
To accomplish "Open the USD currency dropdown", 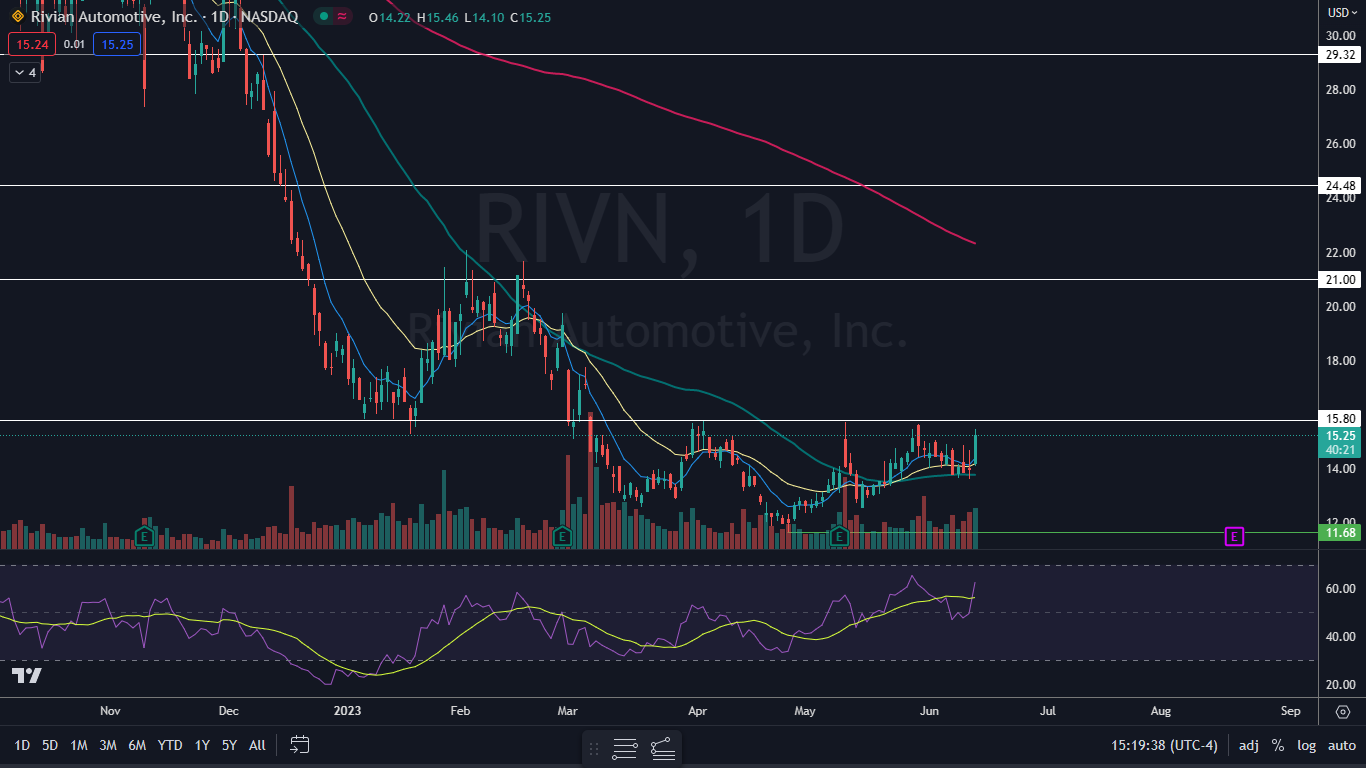I will point(1341,13).
